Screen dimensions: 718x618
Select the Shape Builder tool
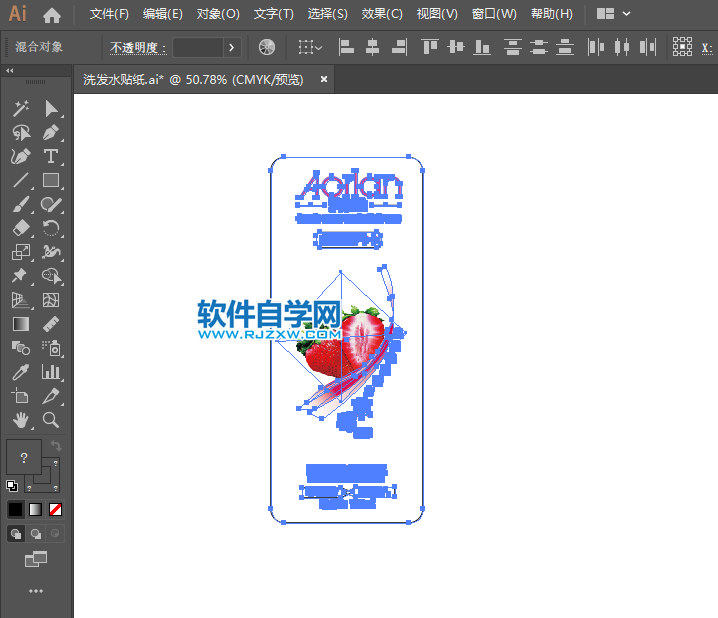(x=51, y=276)
